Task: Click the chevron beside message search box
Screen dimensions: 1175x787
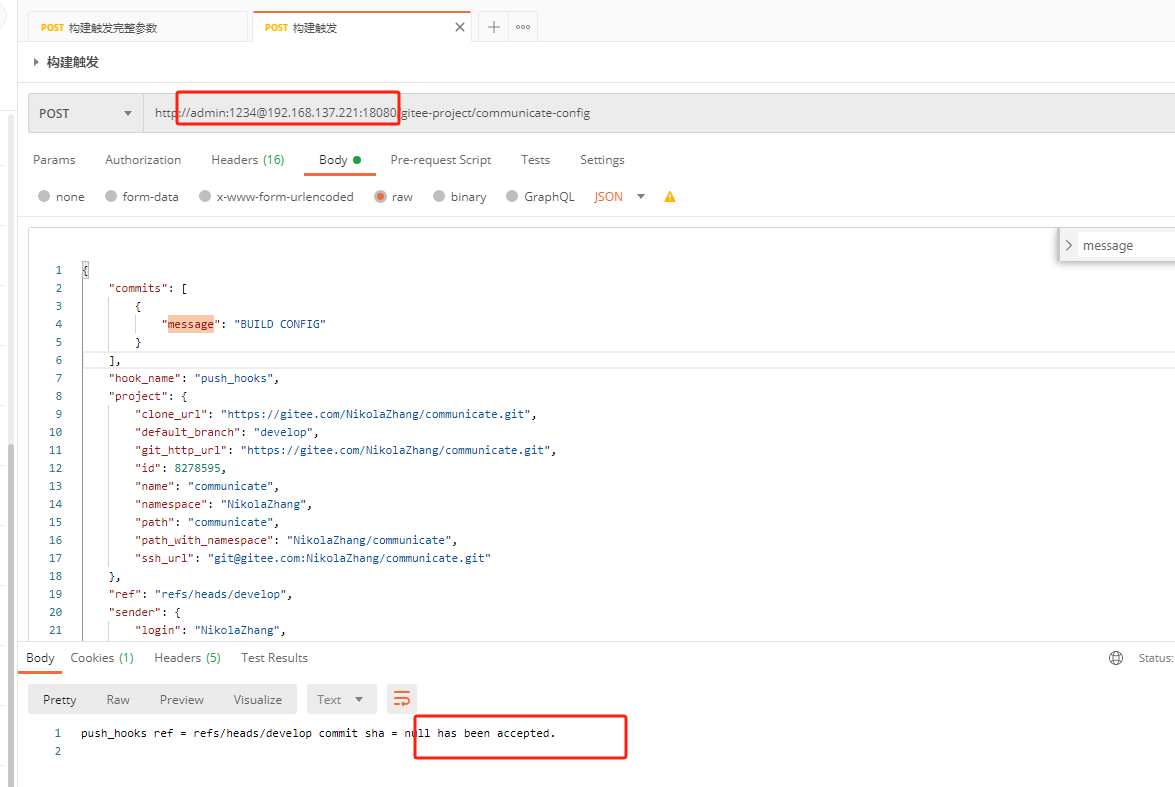Action: click(x=1069, y=245)
